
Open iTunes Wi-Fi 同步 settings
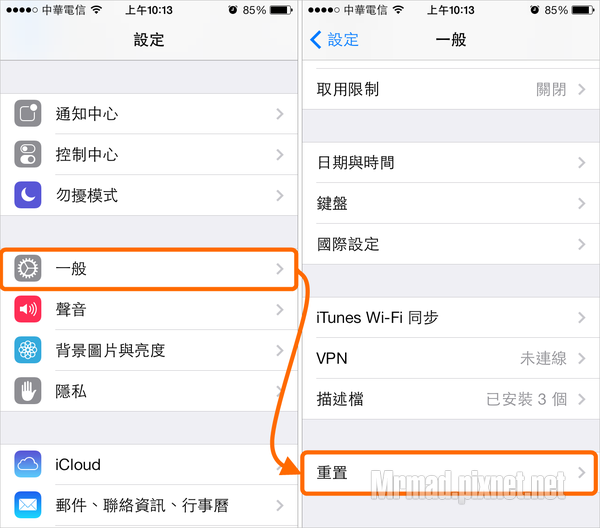[451, 318]
